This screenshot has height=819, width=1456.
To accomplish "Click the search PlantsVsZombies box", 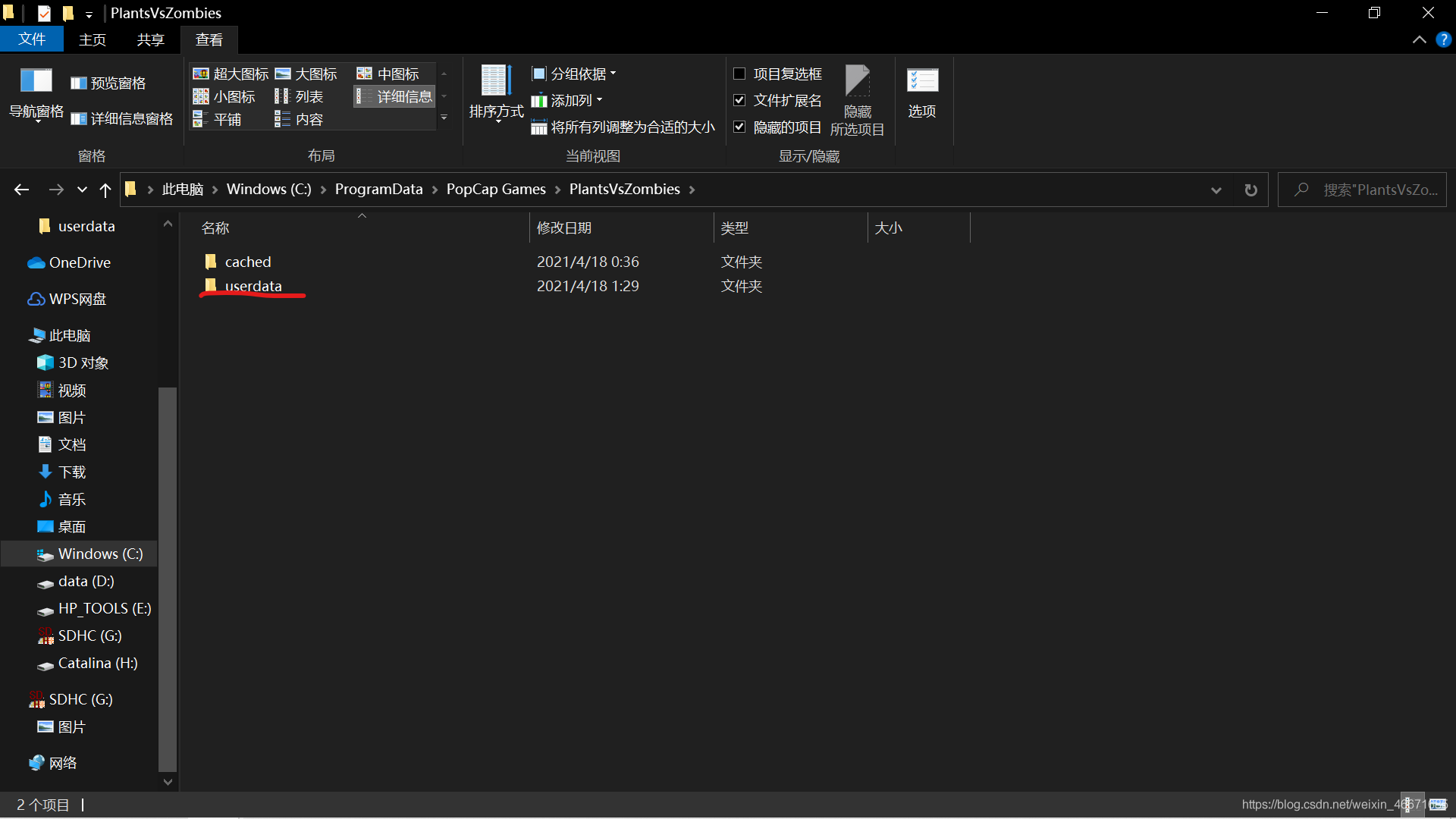I will point(1363,190).
